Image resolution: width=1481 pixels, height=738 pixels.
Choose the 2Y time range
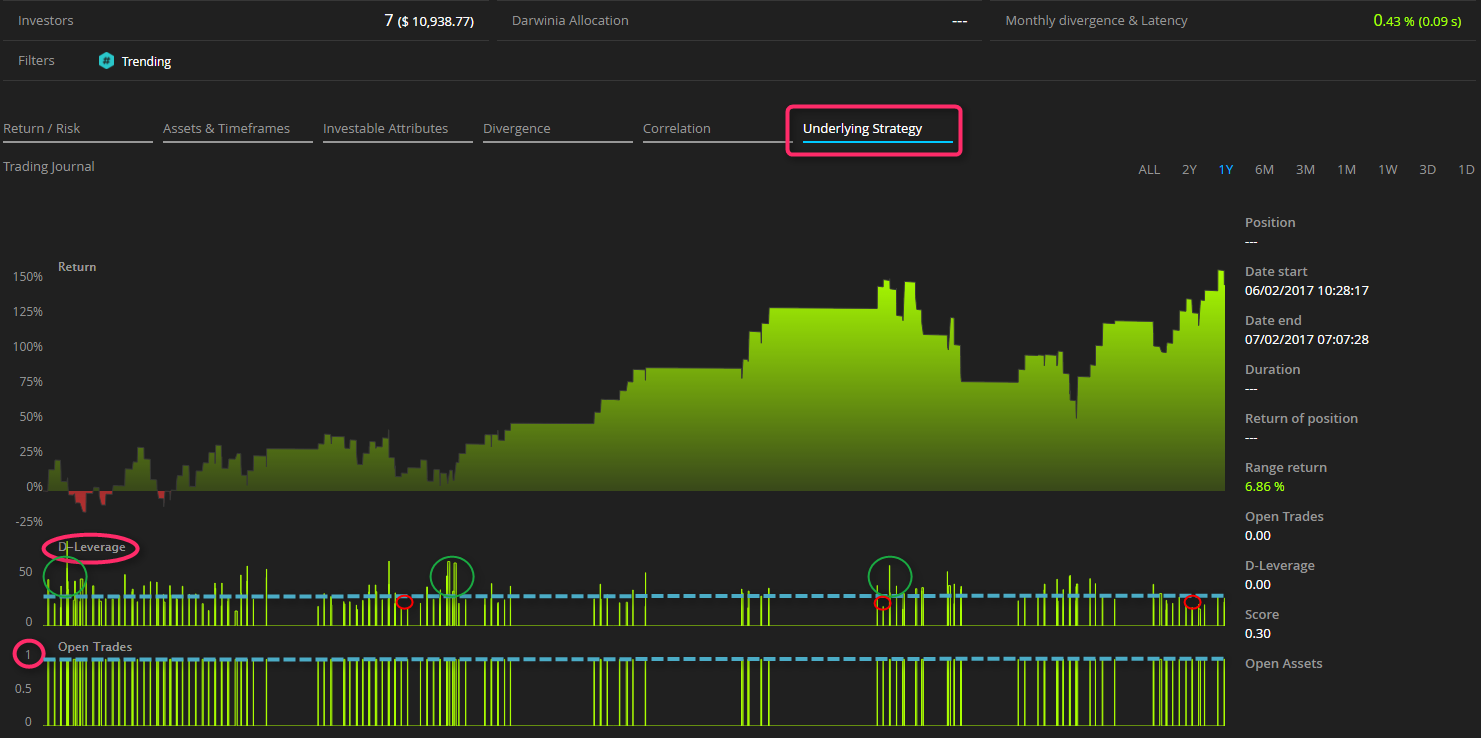coord(1189,170)
